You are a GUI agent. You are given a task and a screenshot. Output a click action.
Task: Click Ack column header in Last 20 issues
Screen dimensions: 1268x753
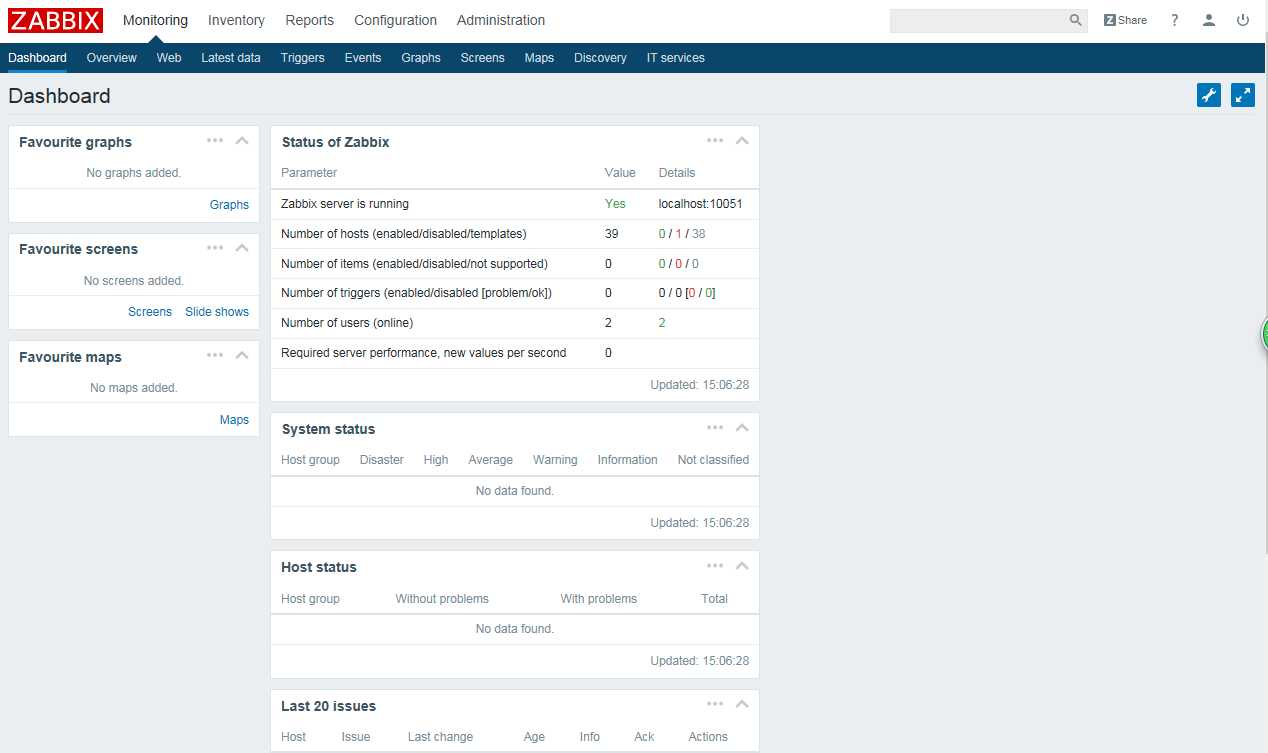click(x=644, y=737)
